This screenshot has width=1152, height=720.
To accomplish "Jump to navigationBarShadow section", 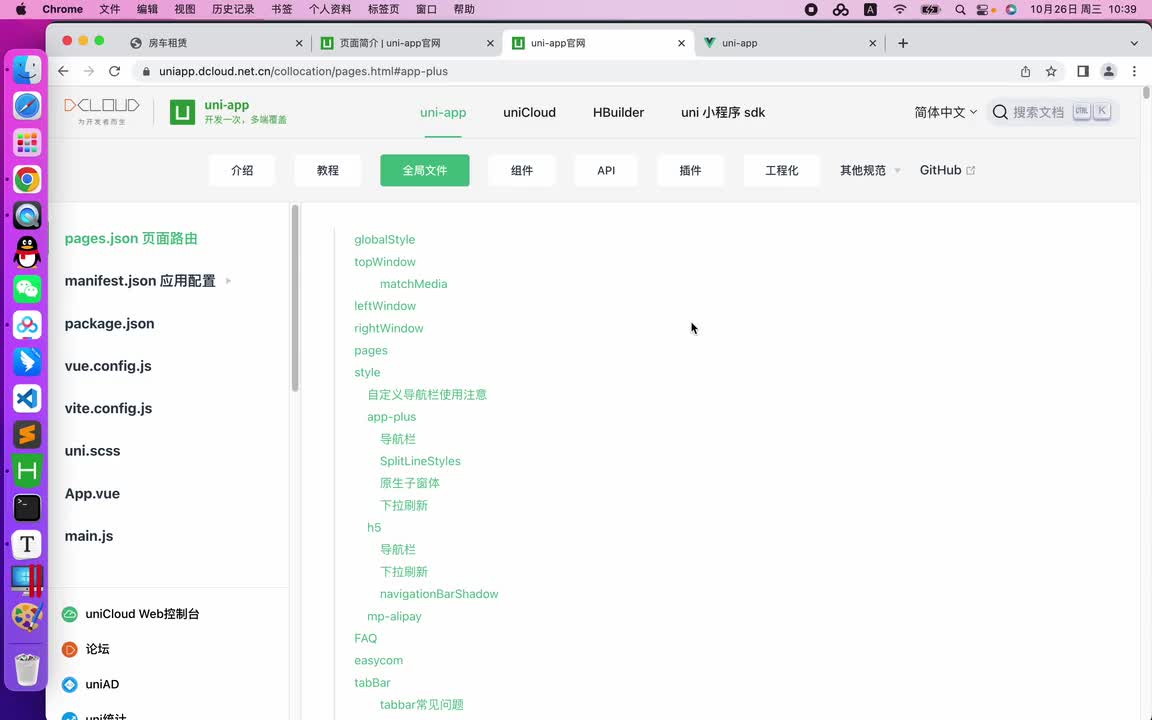I will [x=439, y=594].
